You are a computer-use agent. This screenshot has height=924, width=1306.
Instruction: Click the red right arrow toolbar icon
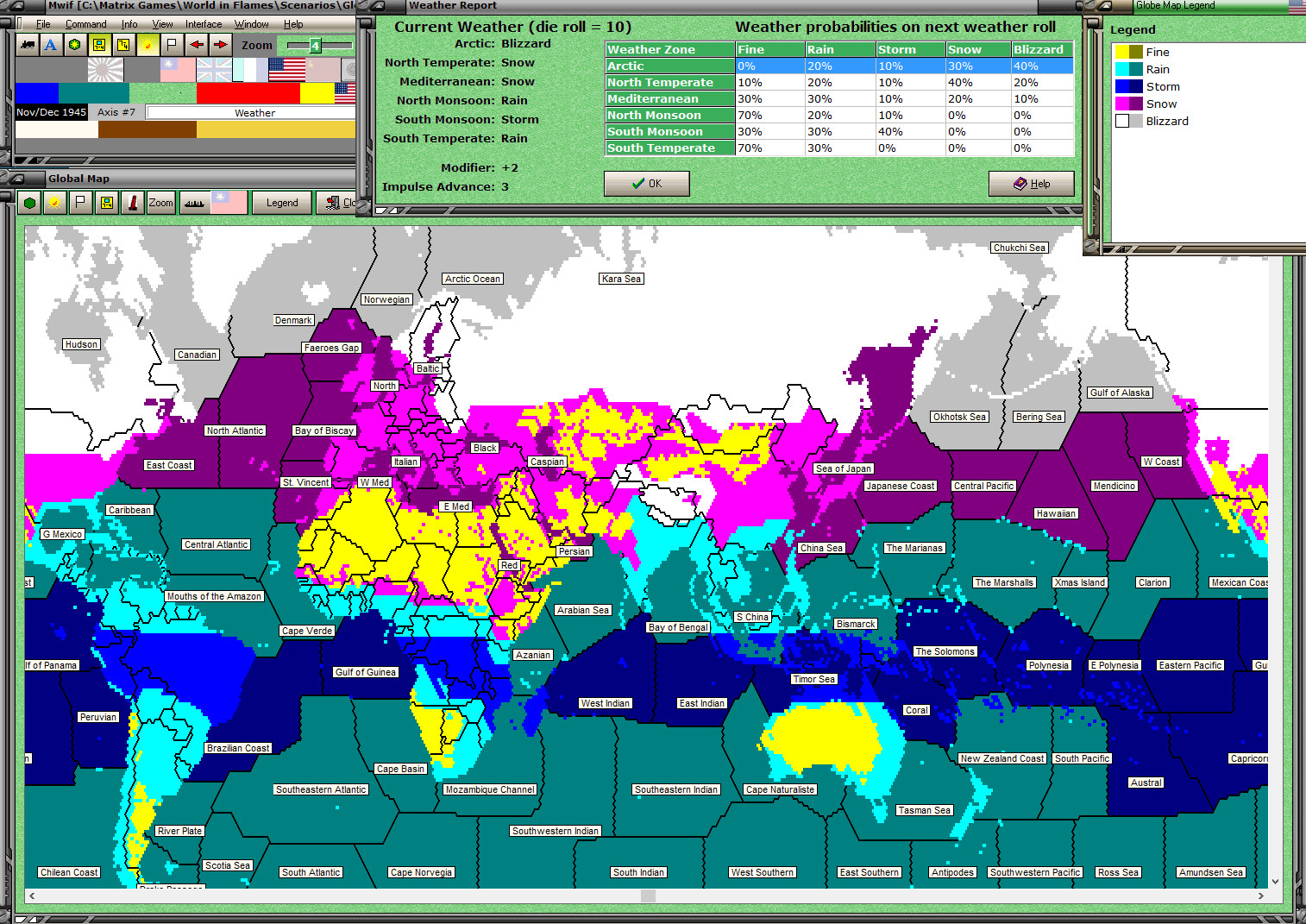[x=221, y=45]
